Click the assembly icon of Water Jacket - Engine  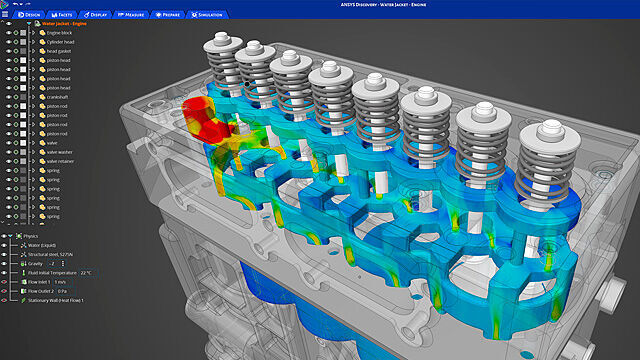(37, 24)
